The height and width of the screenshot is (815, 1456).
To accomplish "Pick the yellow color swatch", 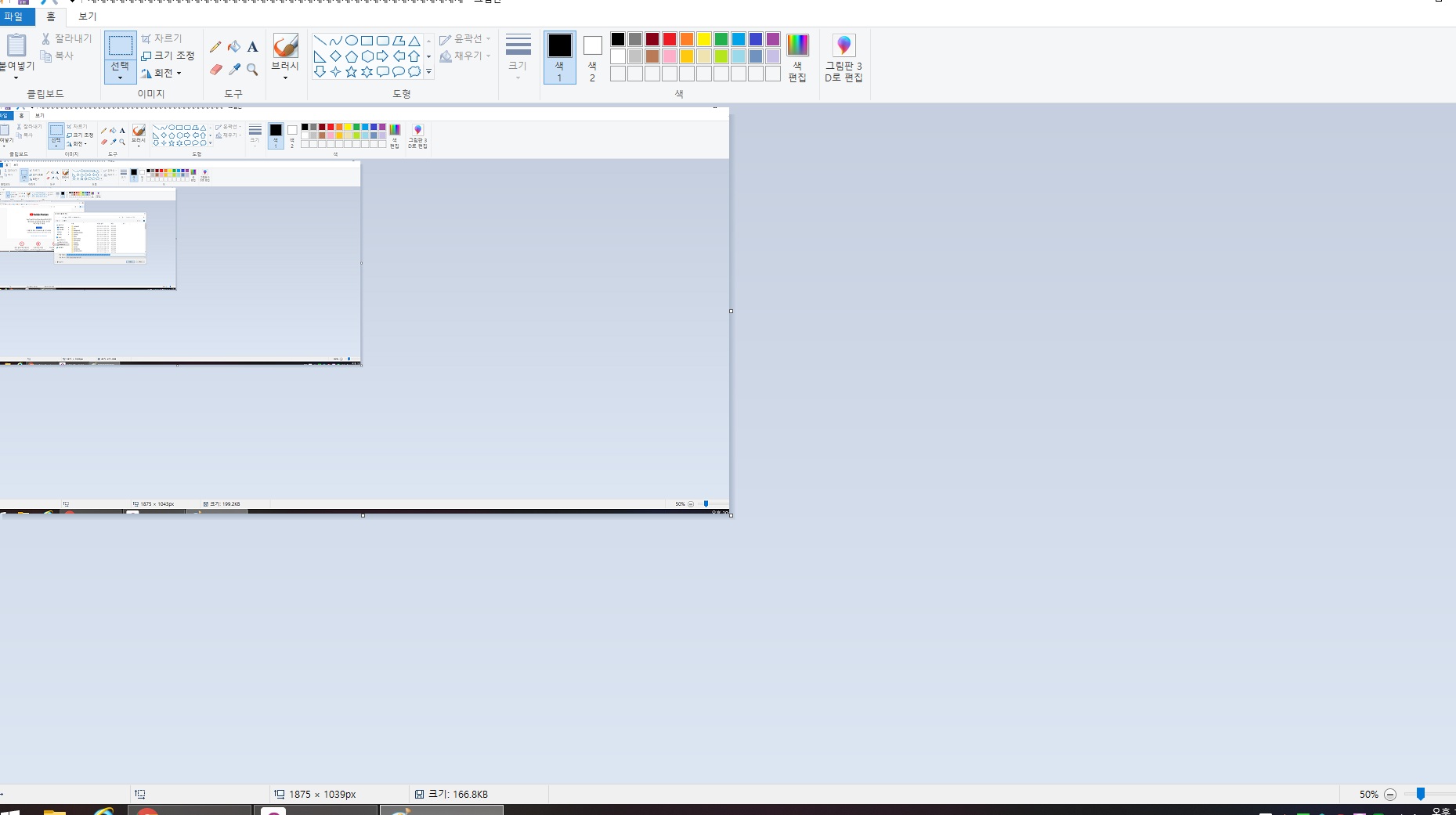I will (704, 39).
